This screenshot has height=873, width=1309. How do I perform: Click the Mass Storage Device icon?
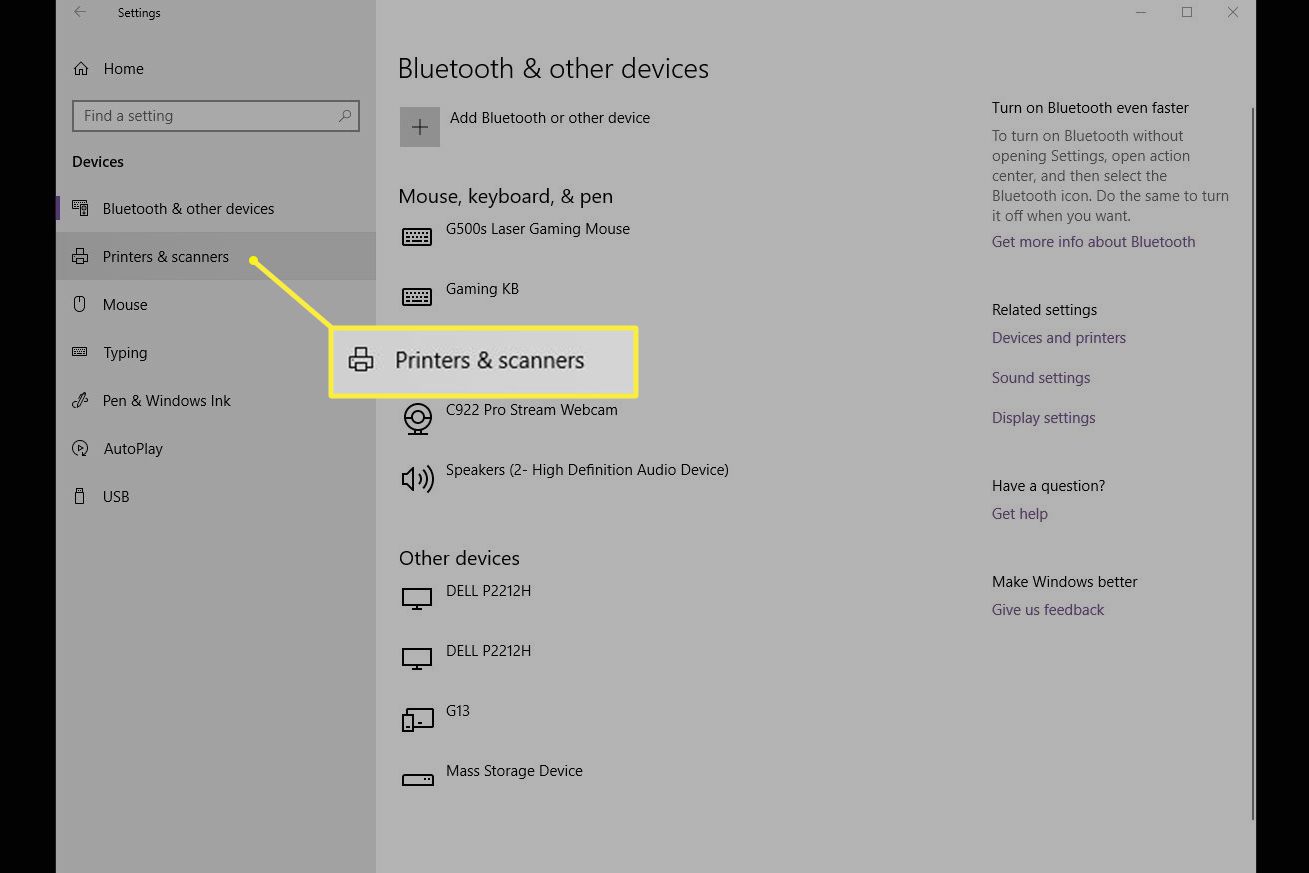(x=417, y=780)
